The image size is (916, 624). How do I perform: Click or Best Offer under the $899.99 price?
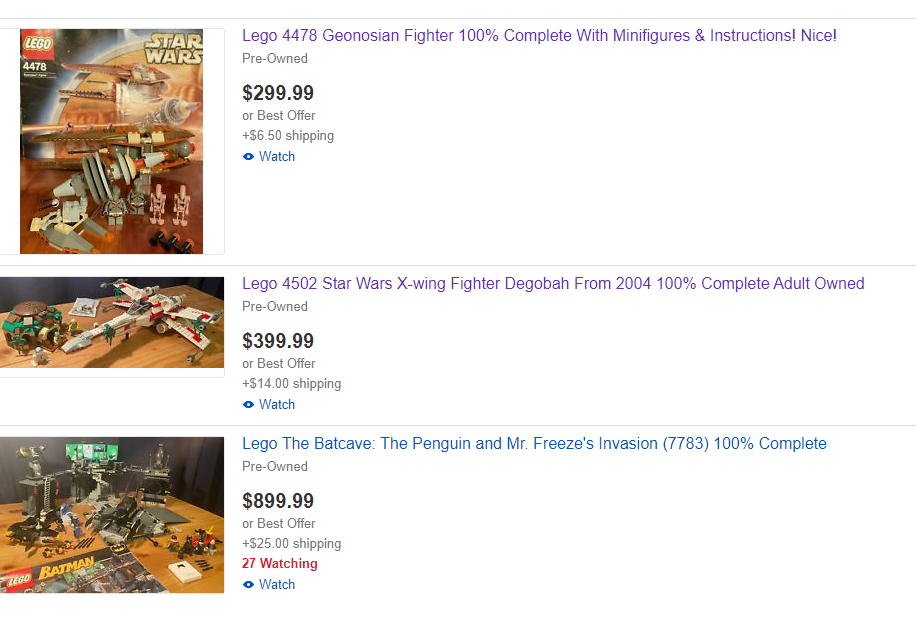(279, 524)
